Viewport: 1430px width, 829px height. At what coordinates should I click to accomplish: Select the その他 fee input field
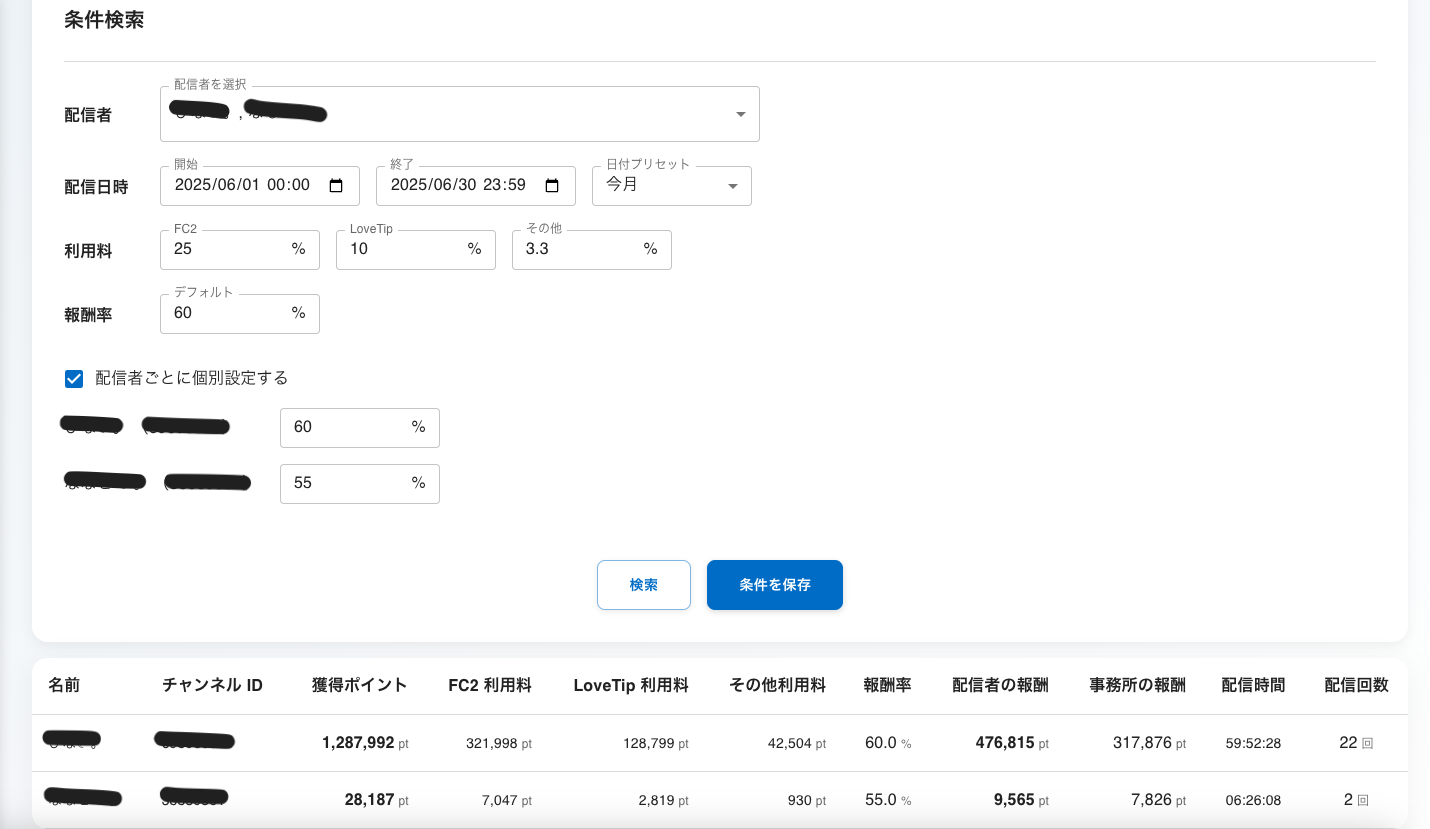coord(580,250)
